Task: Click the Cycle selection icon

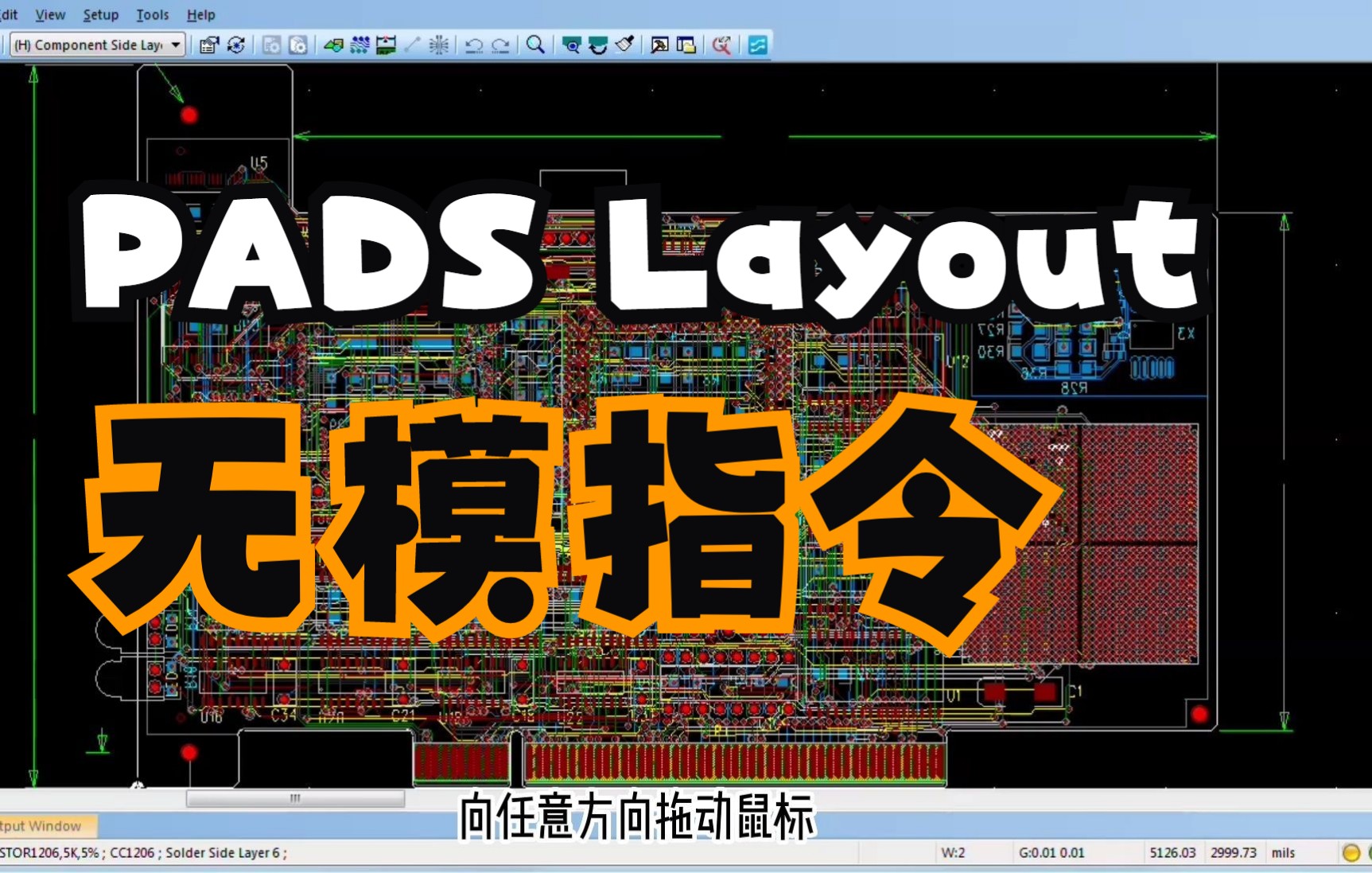Action: tap(236, 45)
